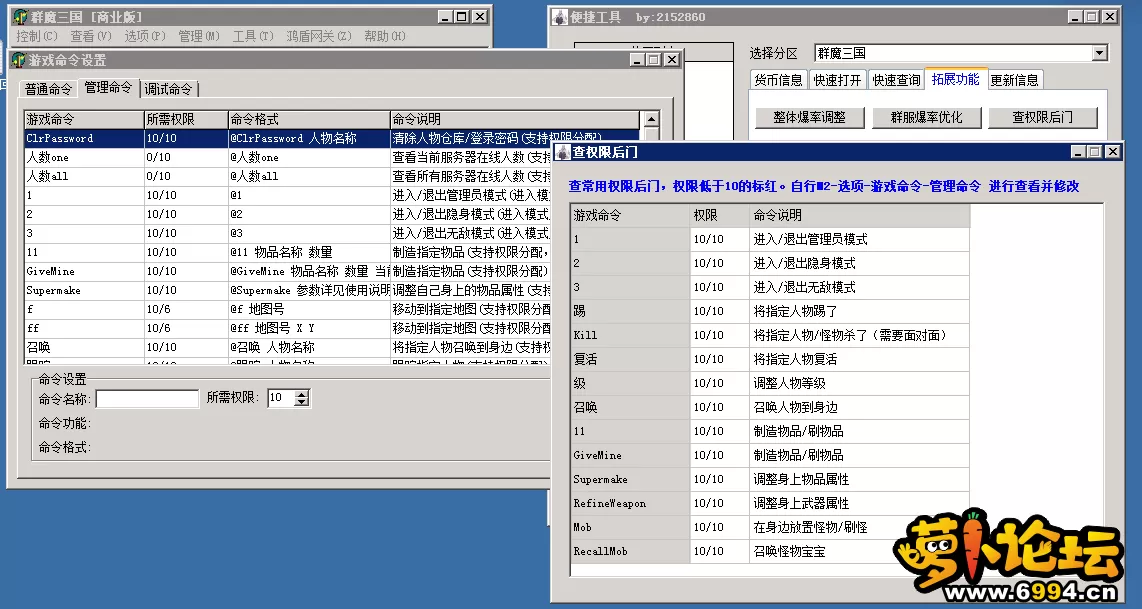Select the Mob row in 查权限后门
The image size is (1142, 609).
770,527
